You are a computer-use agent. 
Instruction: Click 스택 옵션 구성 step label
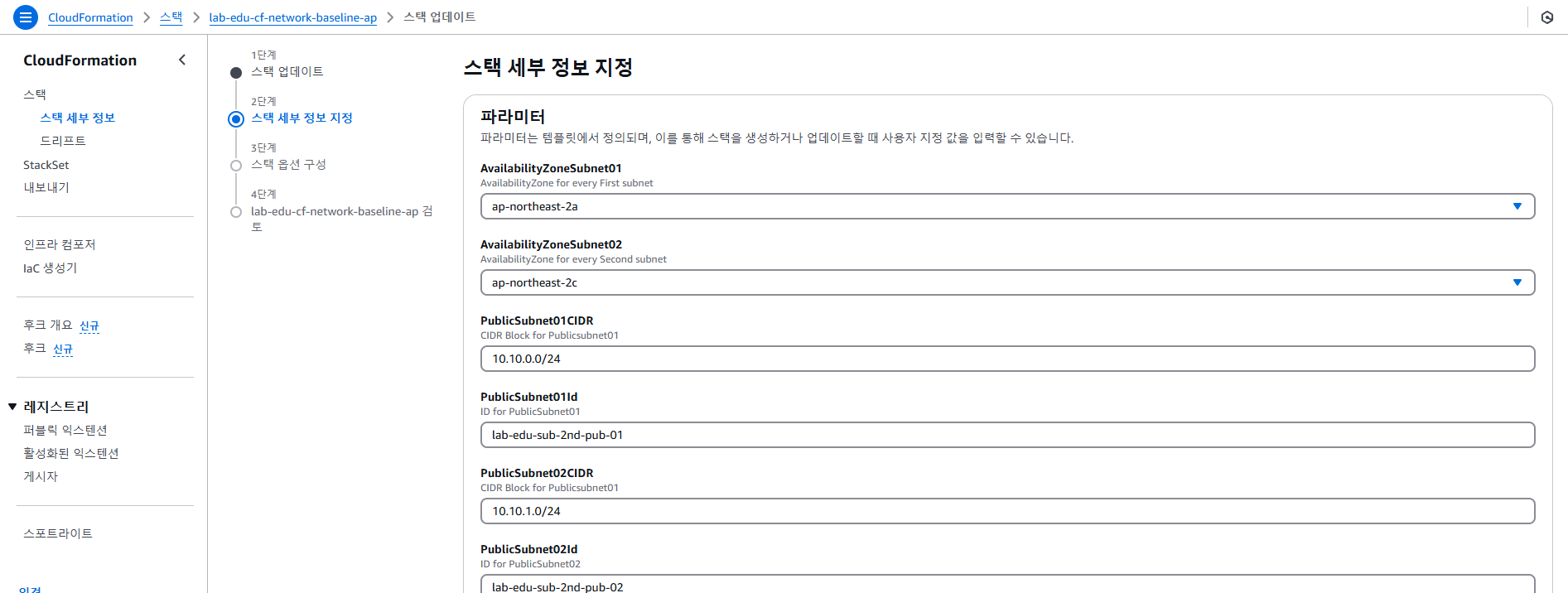(x=288, y=164)
